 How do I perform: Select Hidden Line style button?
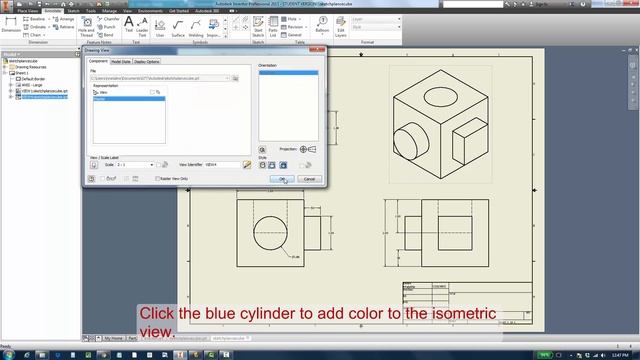262,165
